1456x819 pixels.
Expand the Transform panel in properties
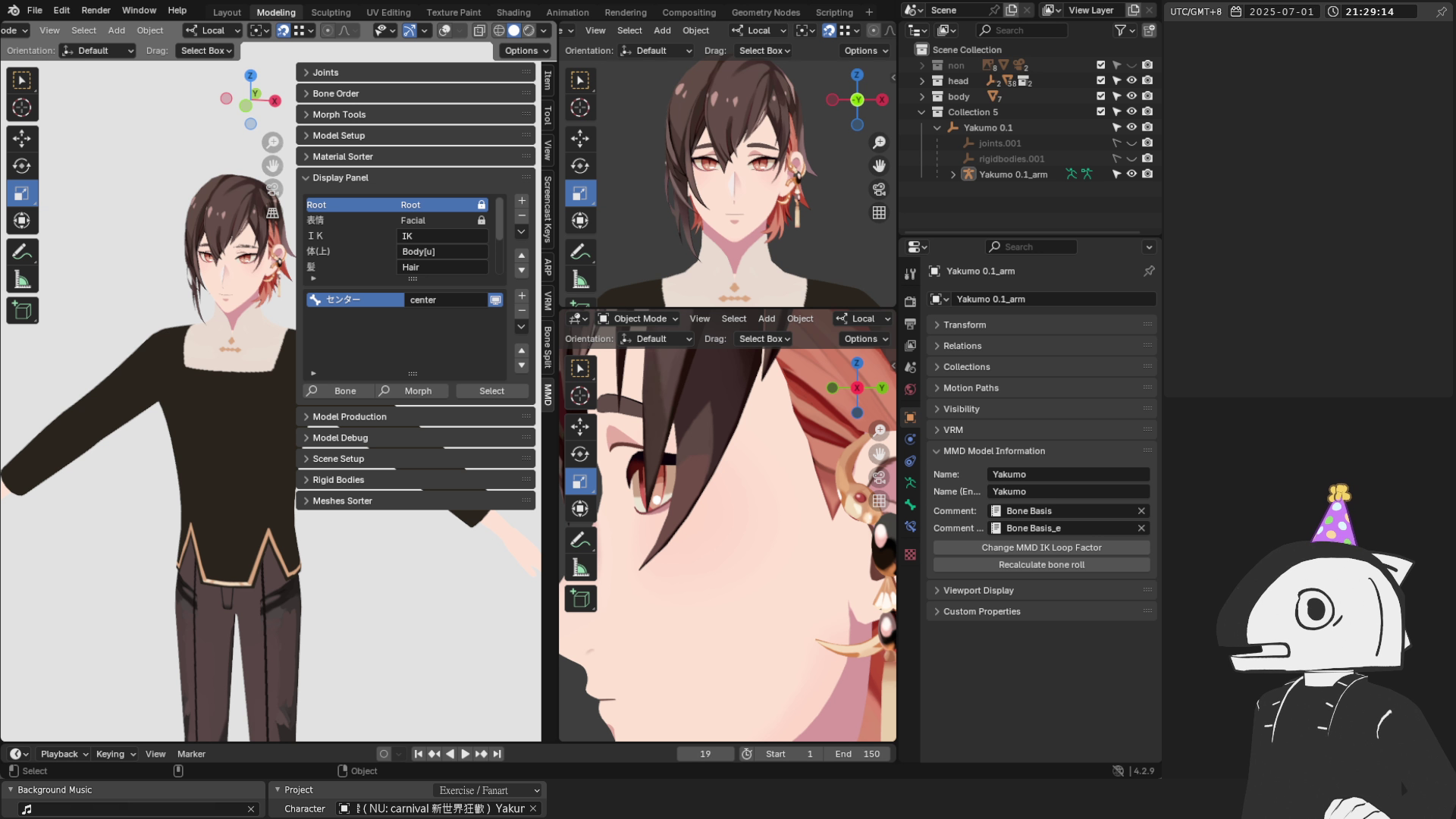1041,325
